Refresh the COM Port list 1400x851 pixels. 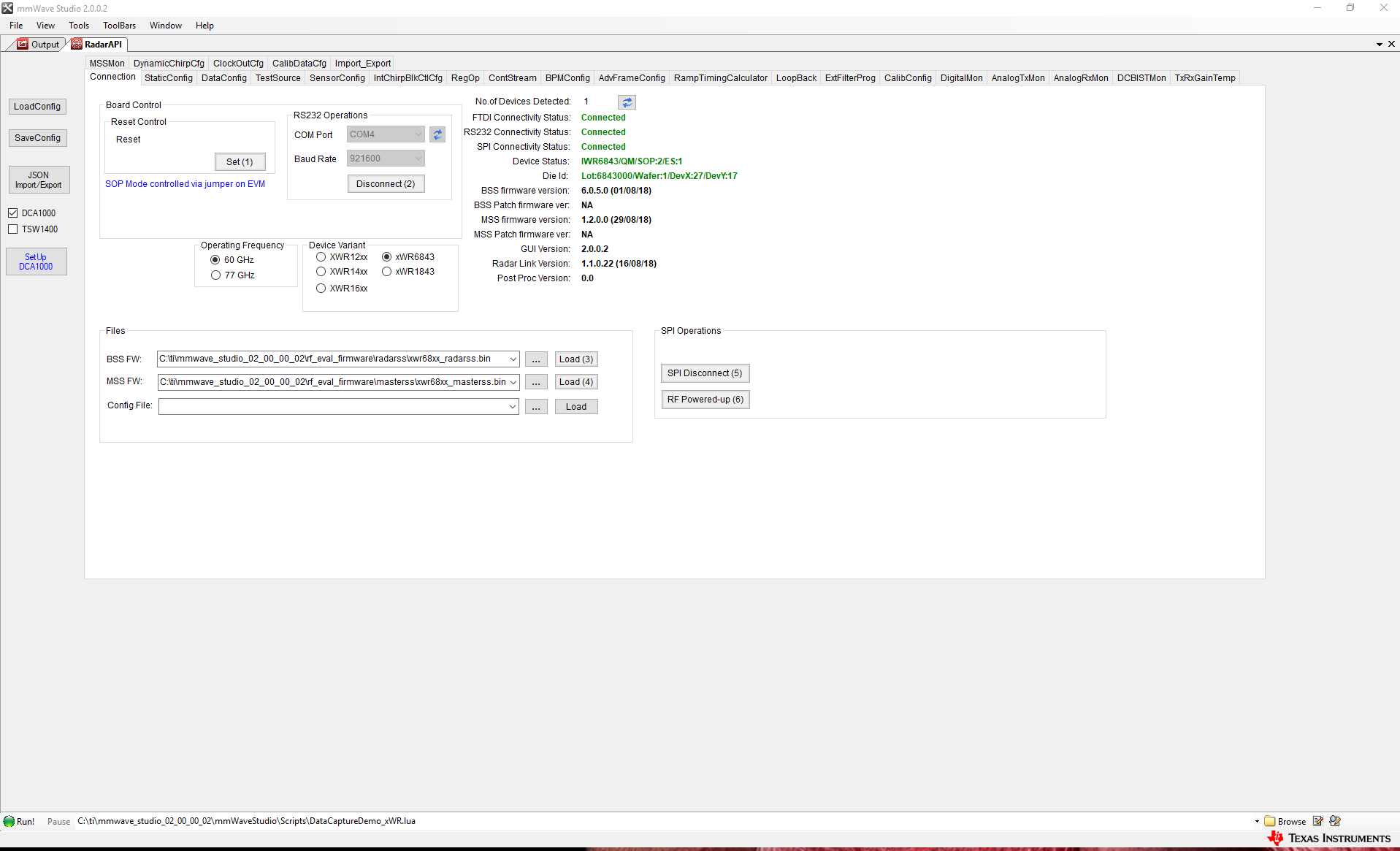click(x=437, y=134)
